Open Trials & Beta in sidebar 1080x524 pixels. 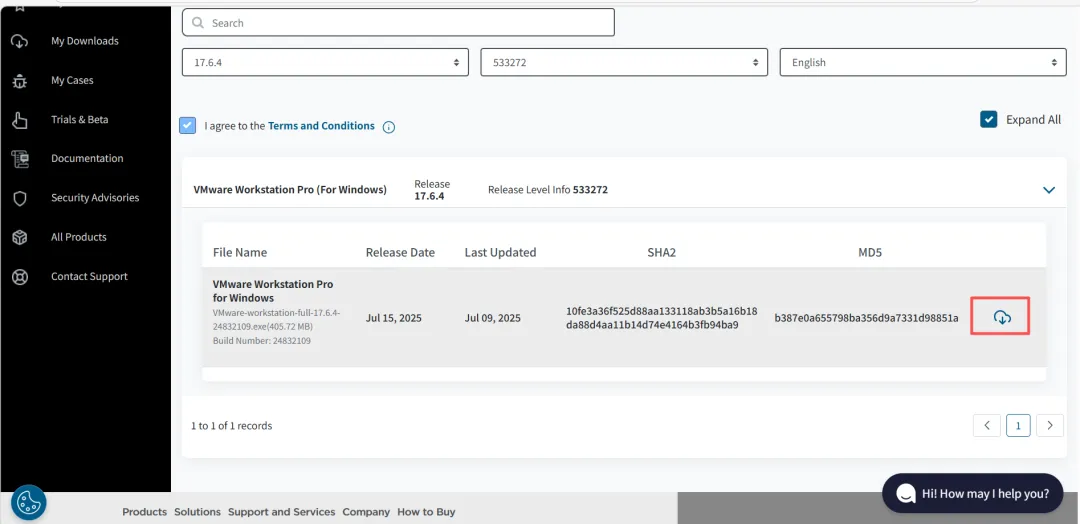(79, 120)
